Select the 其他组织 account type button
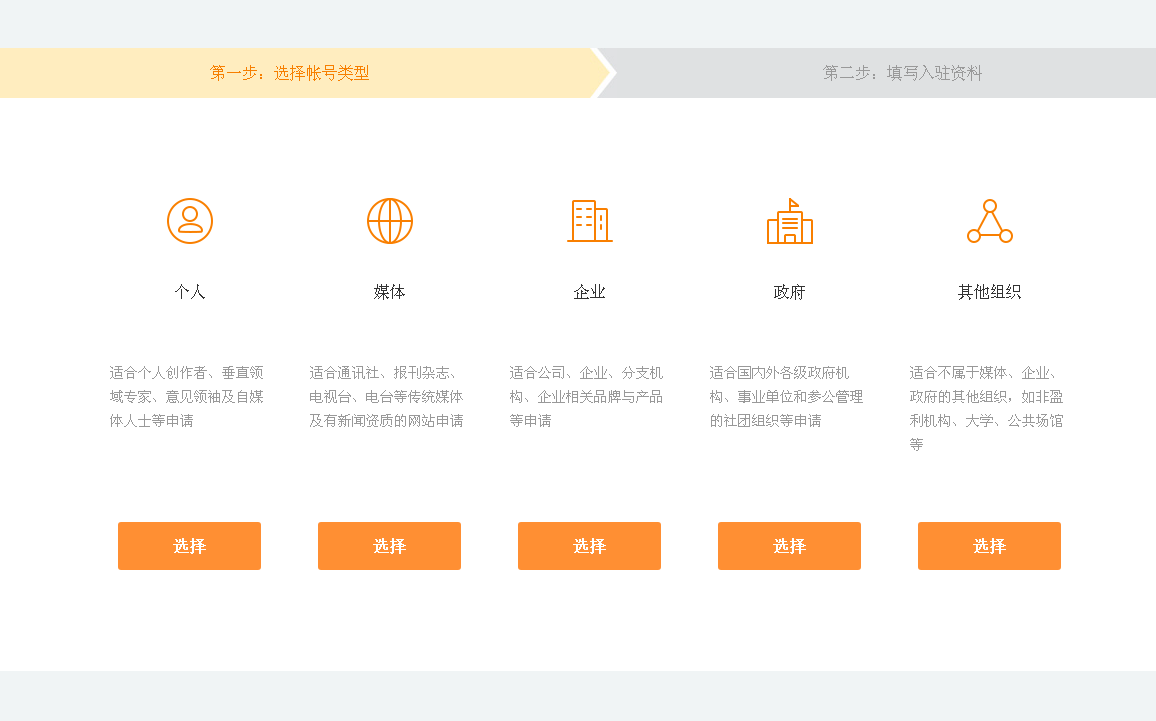The width and height of the screenshot is (1156, 721). [x=989, y=546]
